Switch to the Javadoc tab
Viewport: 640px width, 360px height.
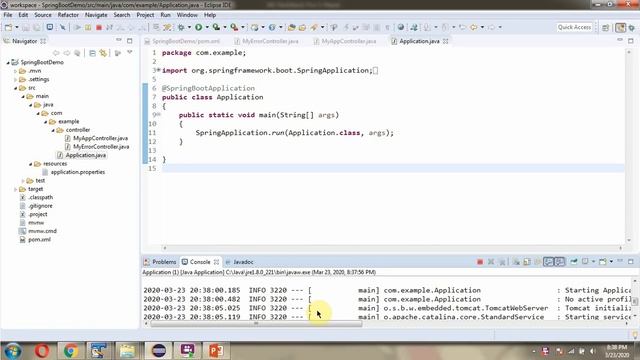(240, 262)
